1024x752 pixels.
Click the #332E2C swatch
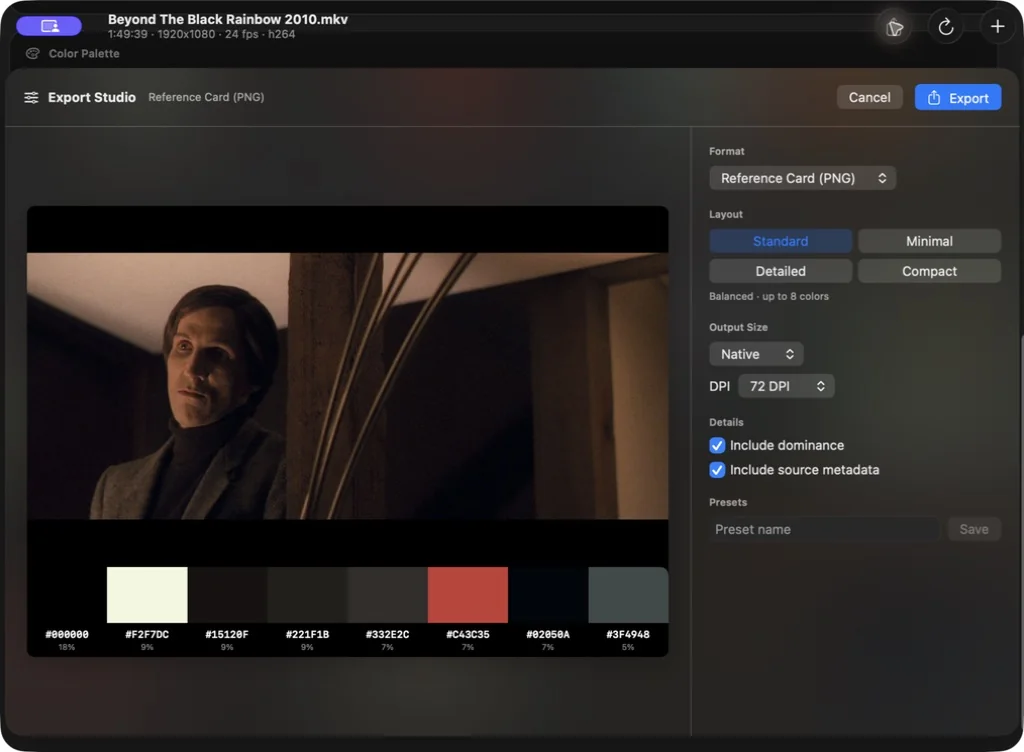coord(387,595)
